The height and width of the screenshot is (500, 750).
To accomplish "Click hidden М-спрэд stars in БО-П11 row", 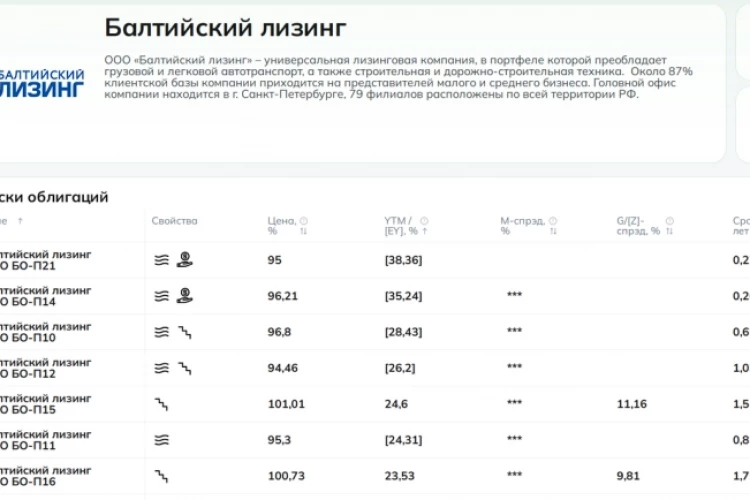I will click(515, 438).
